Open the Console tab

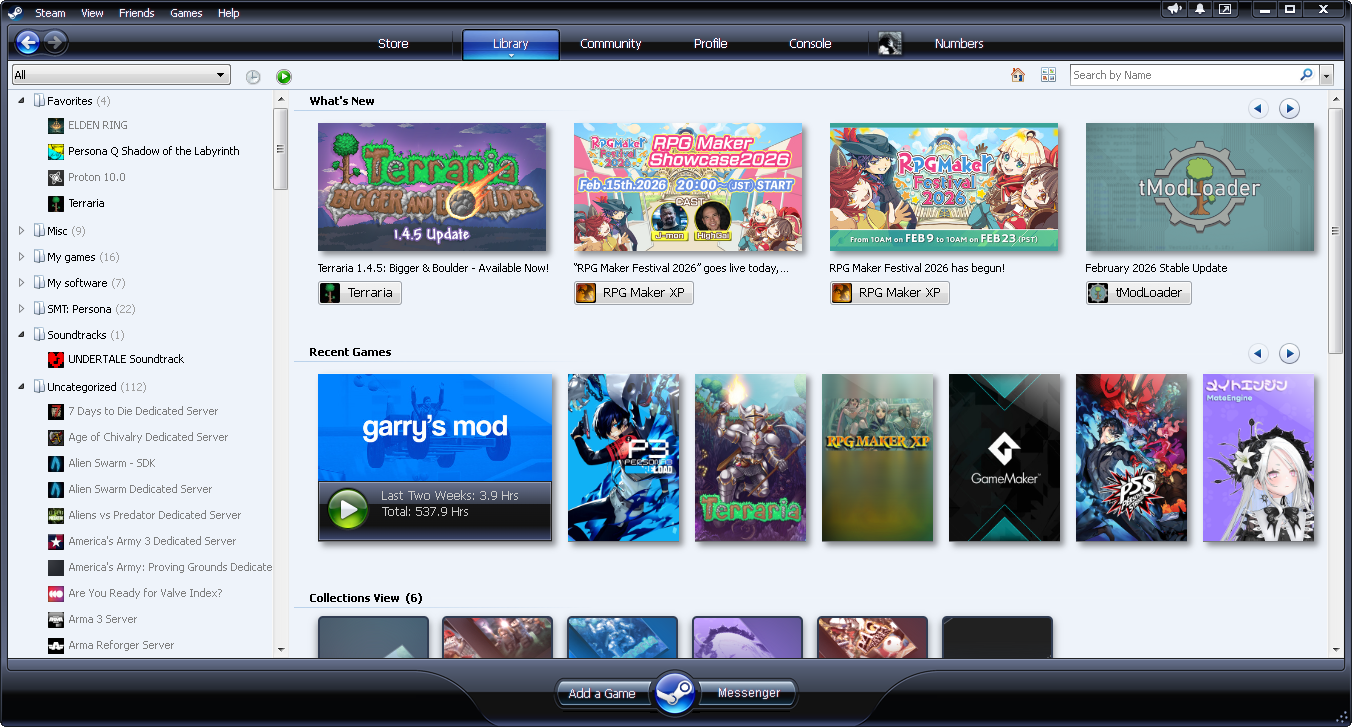tap(810, 44)
